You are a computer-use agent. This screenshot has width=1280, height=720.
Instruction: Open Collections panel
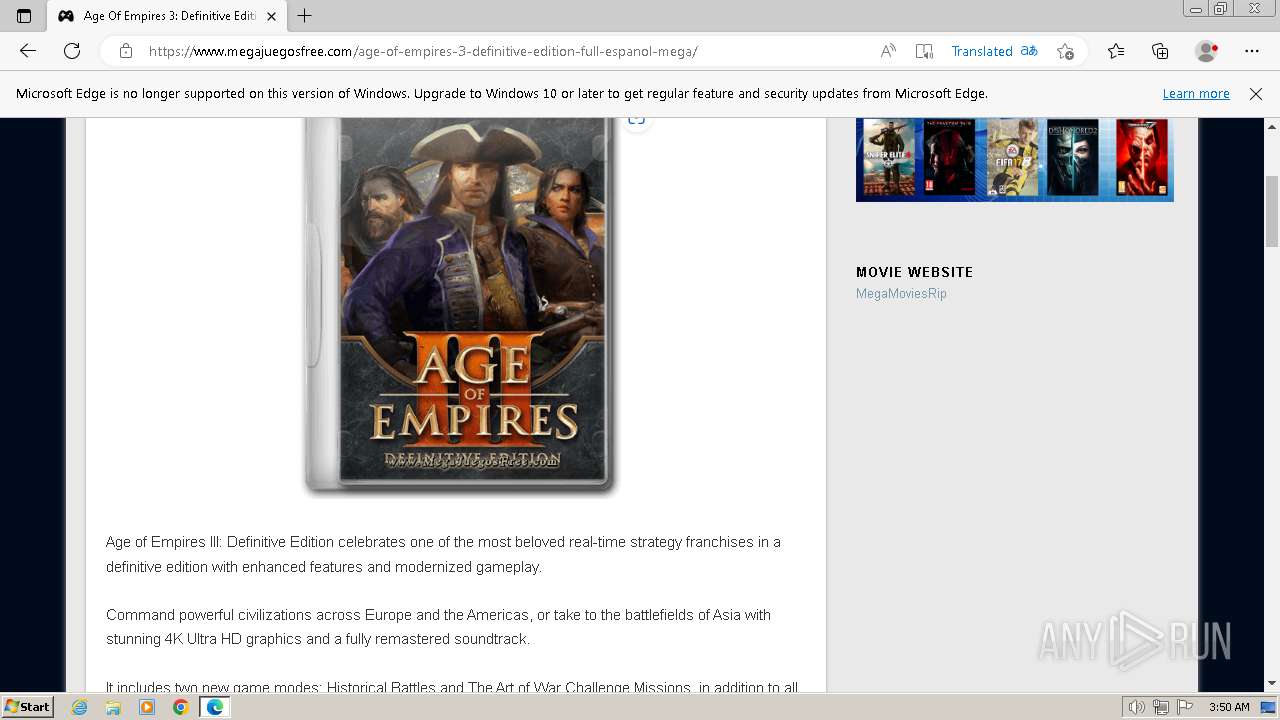click(x=1160, y=51)
